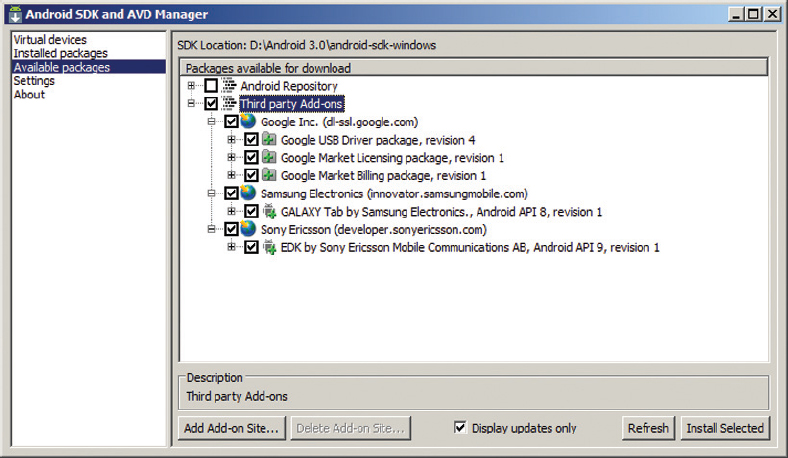Select Google Market Billing package, revision 1
The image size is (788, 458).
tap(383, 176)
